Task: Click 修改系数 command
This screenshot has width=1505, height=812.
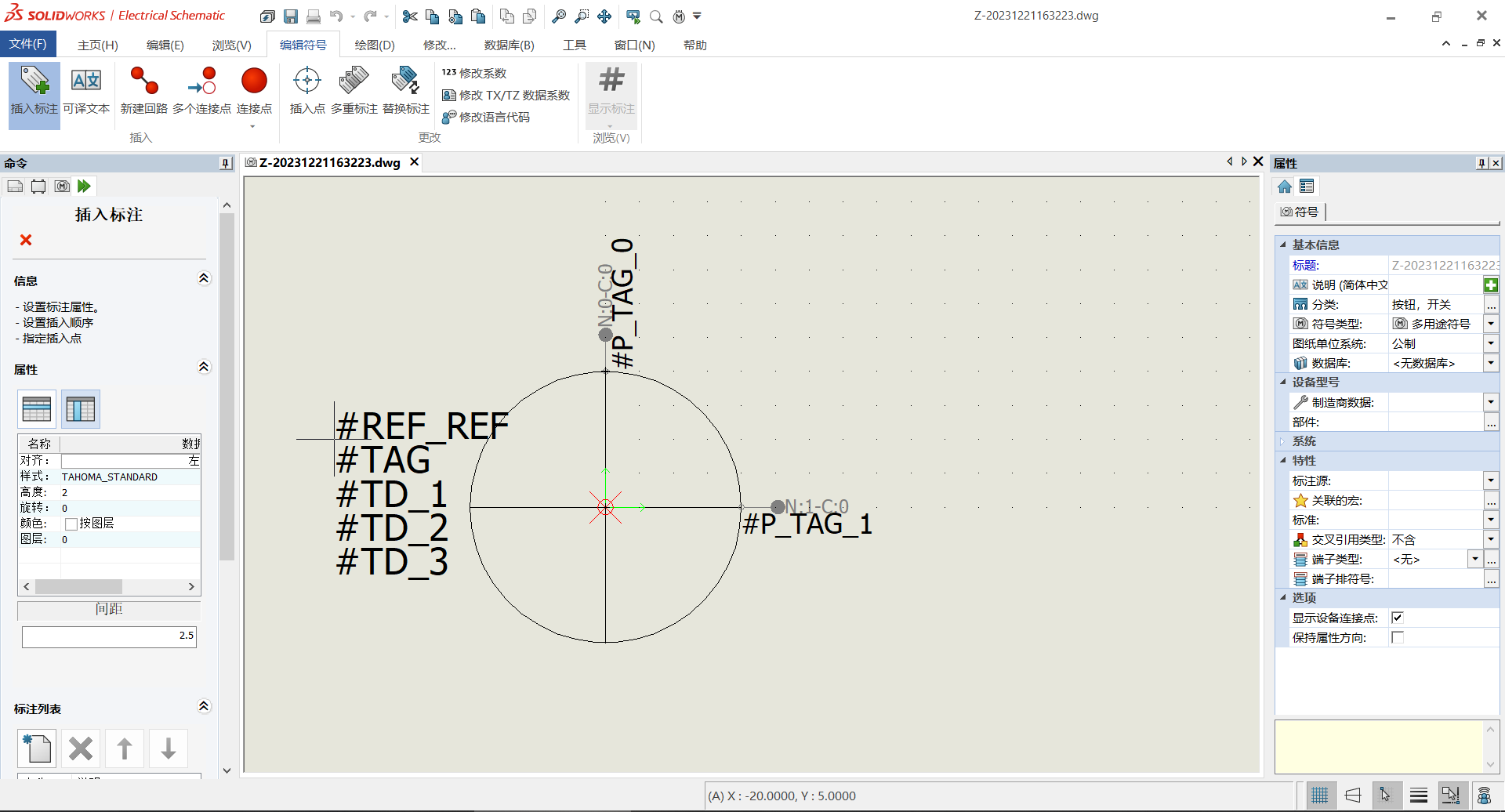Action: coord(474,73)
